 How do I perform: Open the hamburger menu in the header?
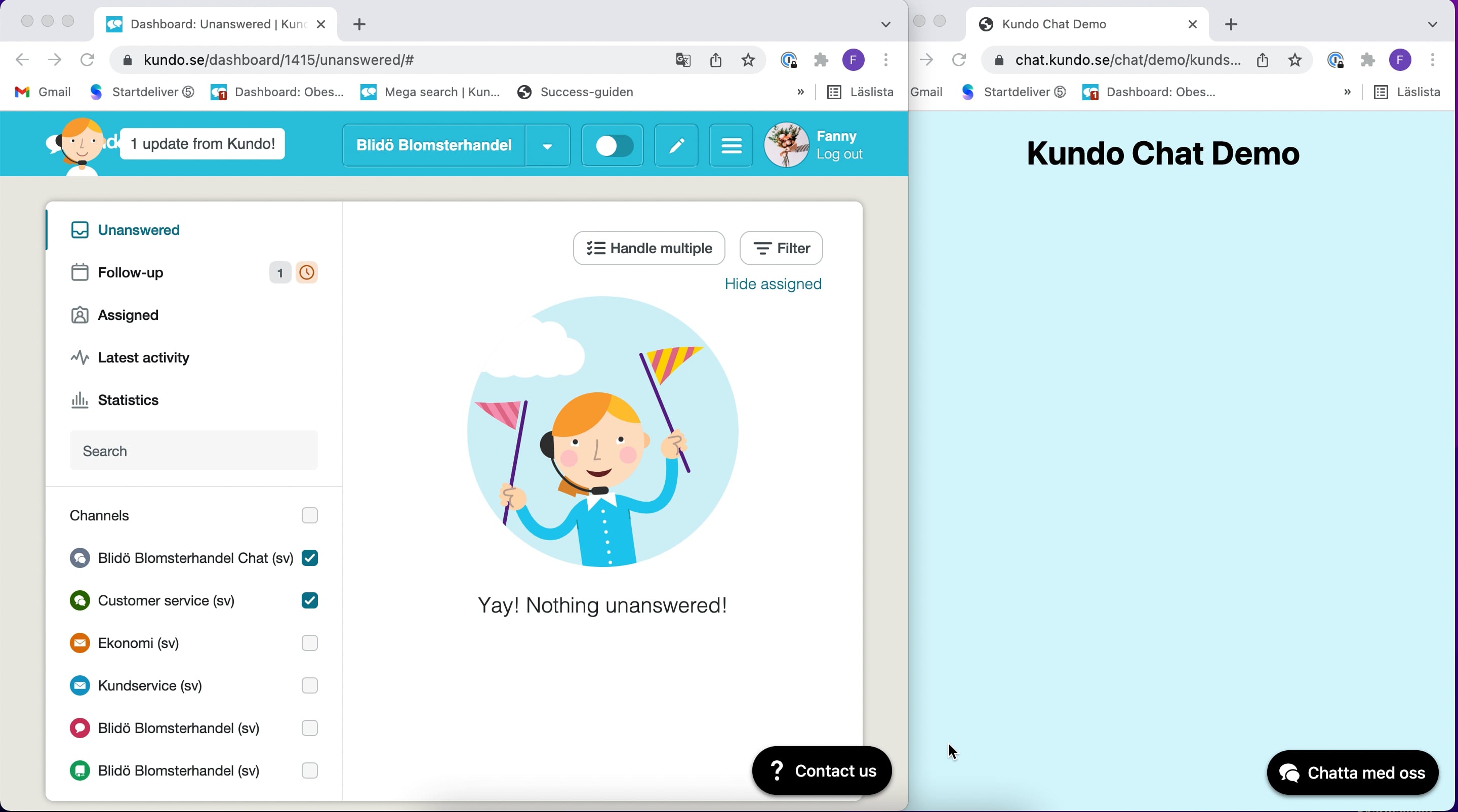(731, 145)
